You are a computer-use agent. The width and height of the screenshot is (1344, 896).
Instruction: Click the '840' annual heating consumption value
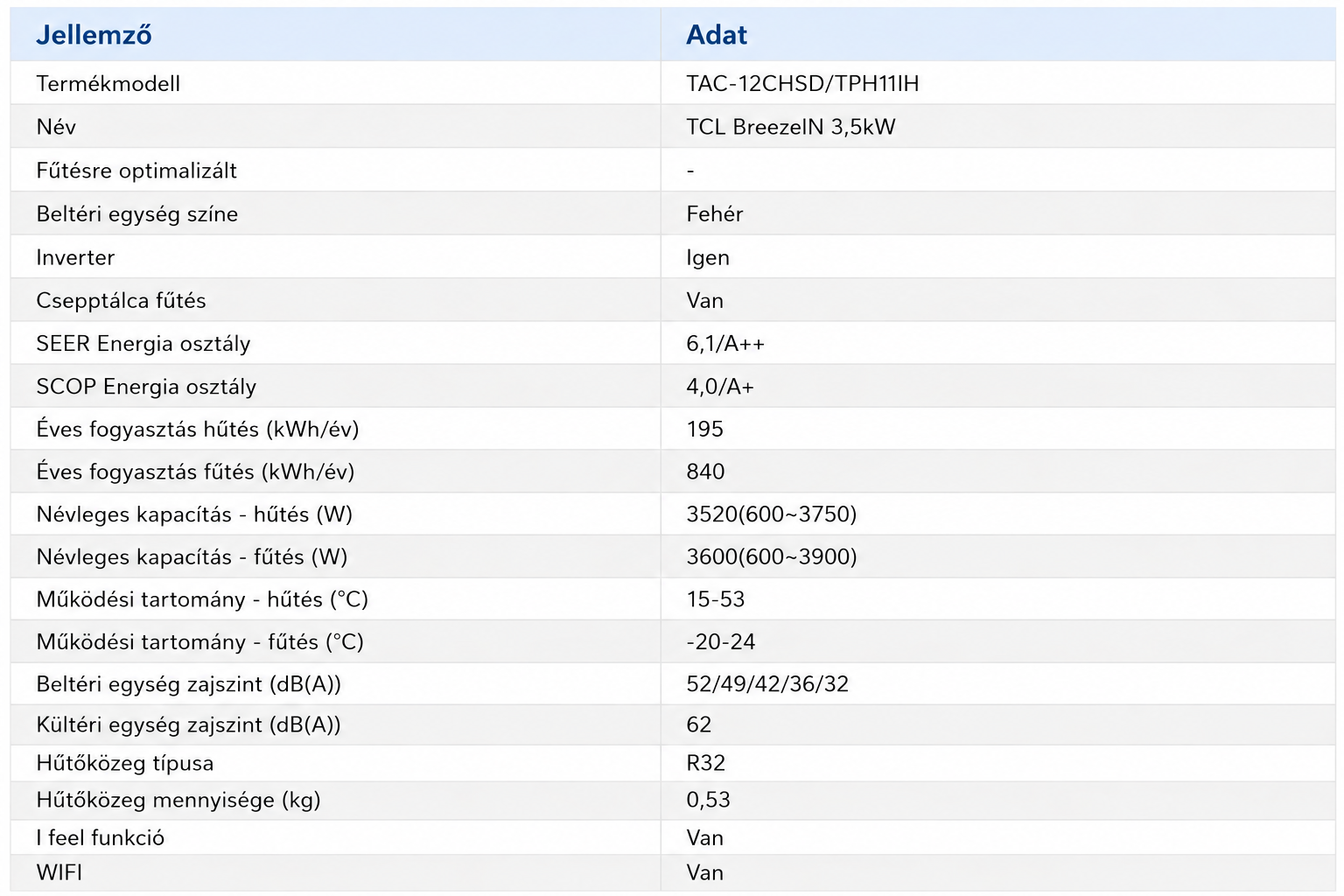(x=705, y=472)
